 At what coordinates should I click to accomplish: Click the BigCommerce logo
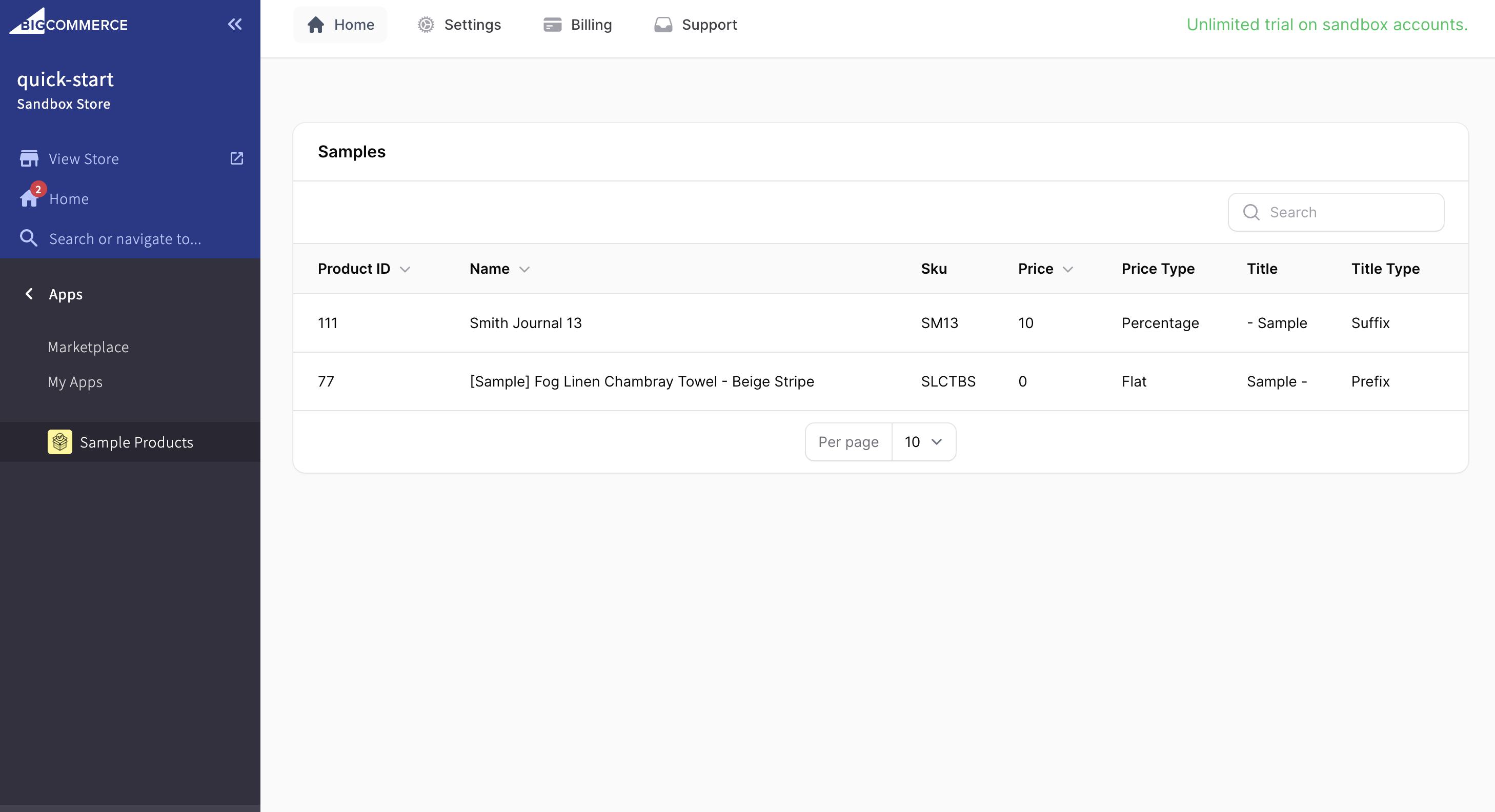click(x=68, y=23)
